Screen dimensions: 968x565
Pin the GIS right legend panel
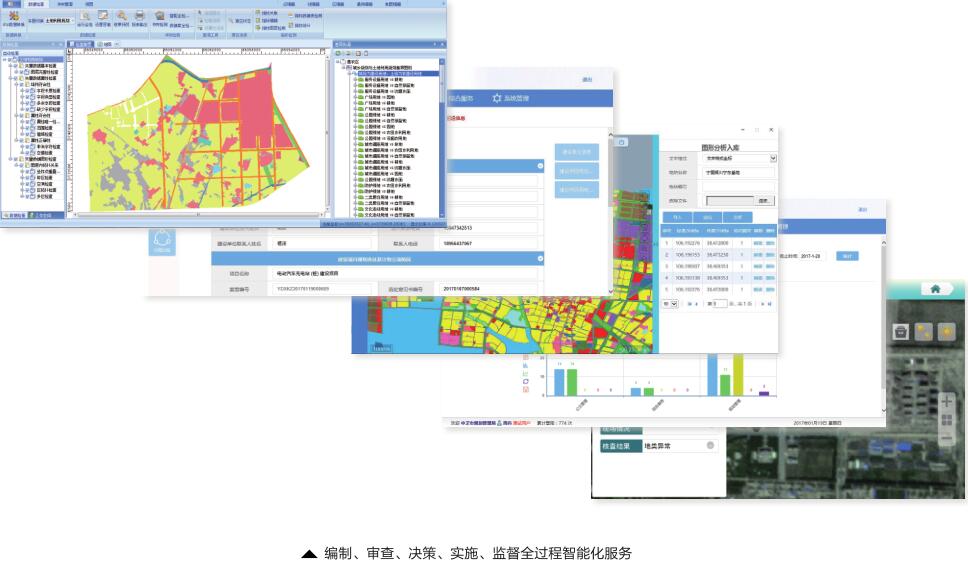(x=435, y=44)
